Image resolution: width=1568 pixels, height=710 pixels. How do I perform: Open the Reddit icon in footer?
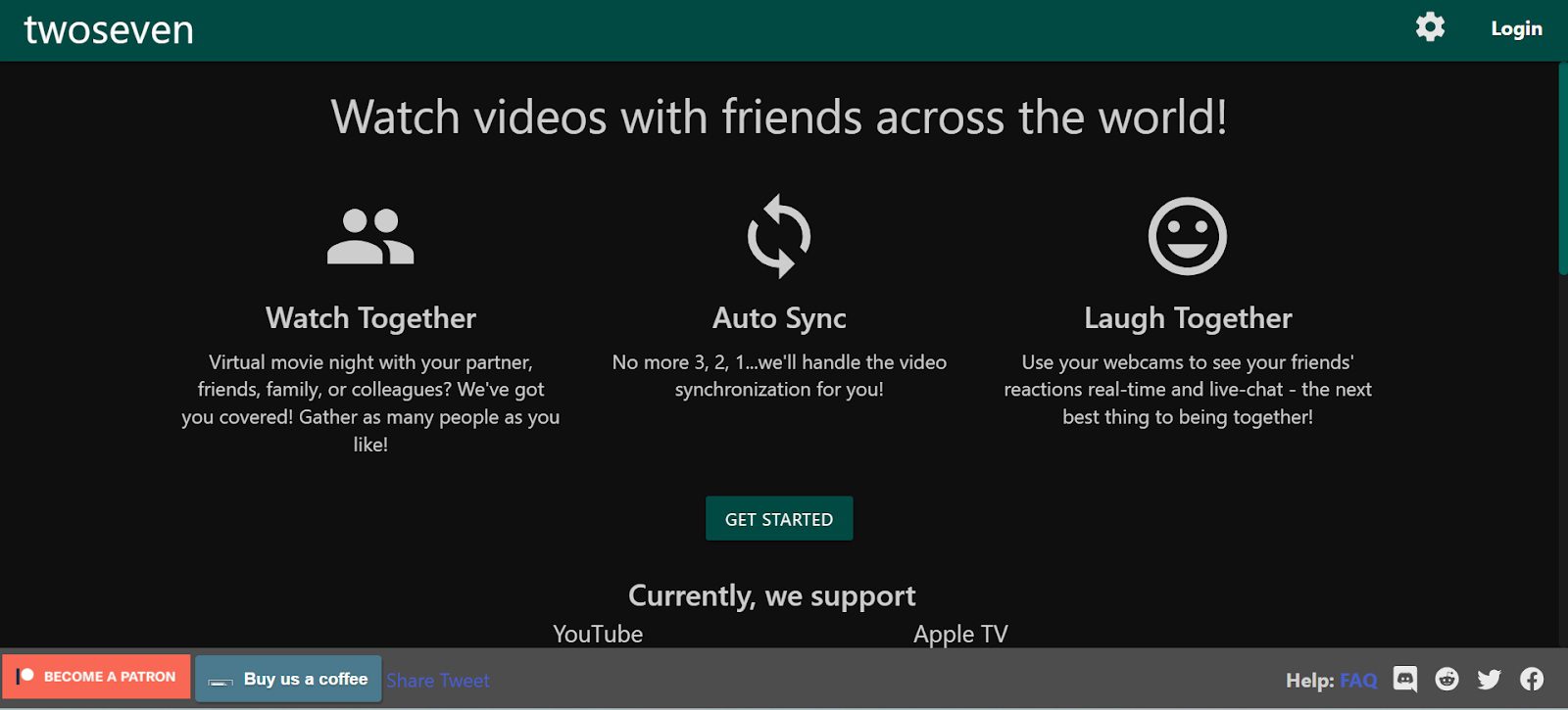point(1447,679)
